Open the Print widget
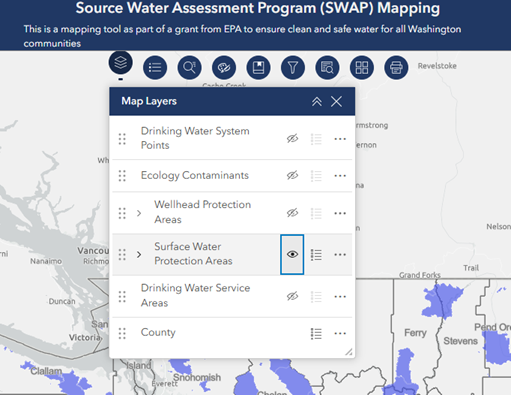This screenshot has height=395, width=511. click(396, 68)
